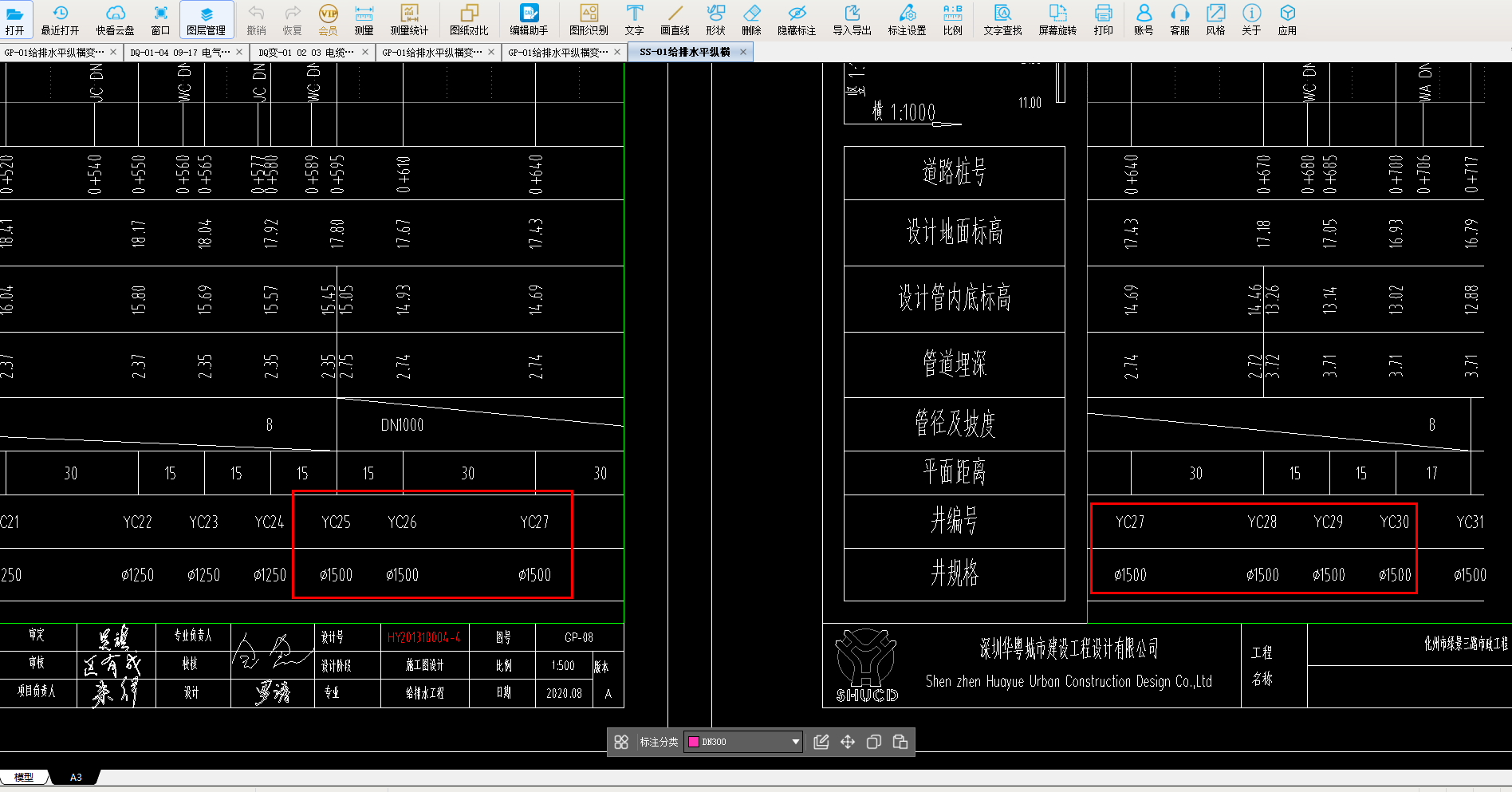Switch to the DQ-01-04 09-17 电气 tab
The height and width of the screenshot is (792, 1512).
click(180, 52)
